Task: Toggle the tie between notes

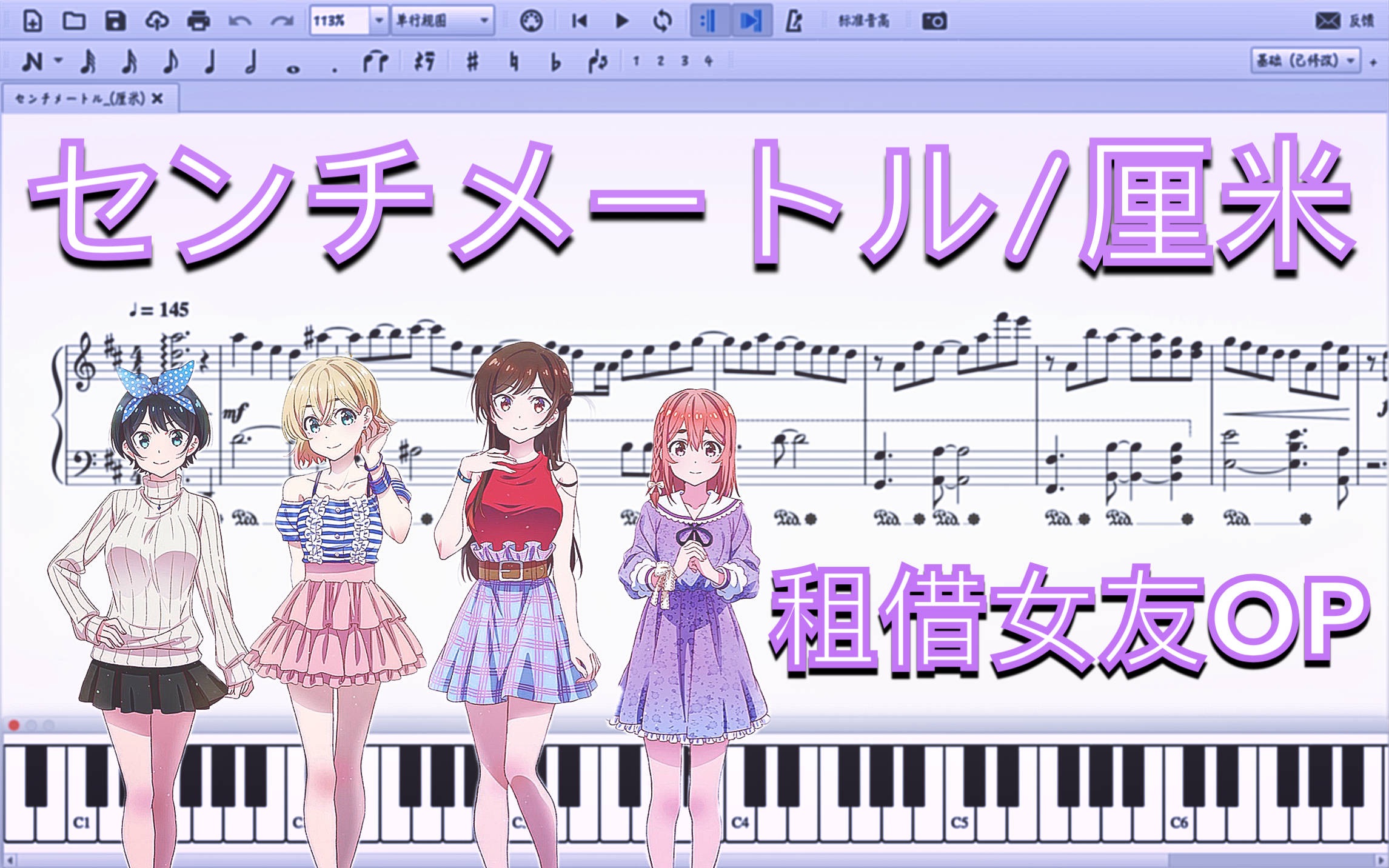Action: [376, 61]
